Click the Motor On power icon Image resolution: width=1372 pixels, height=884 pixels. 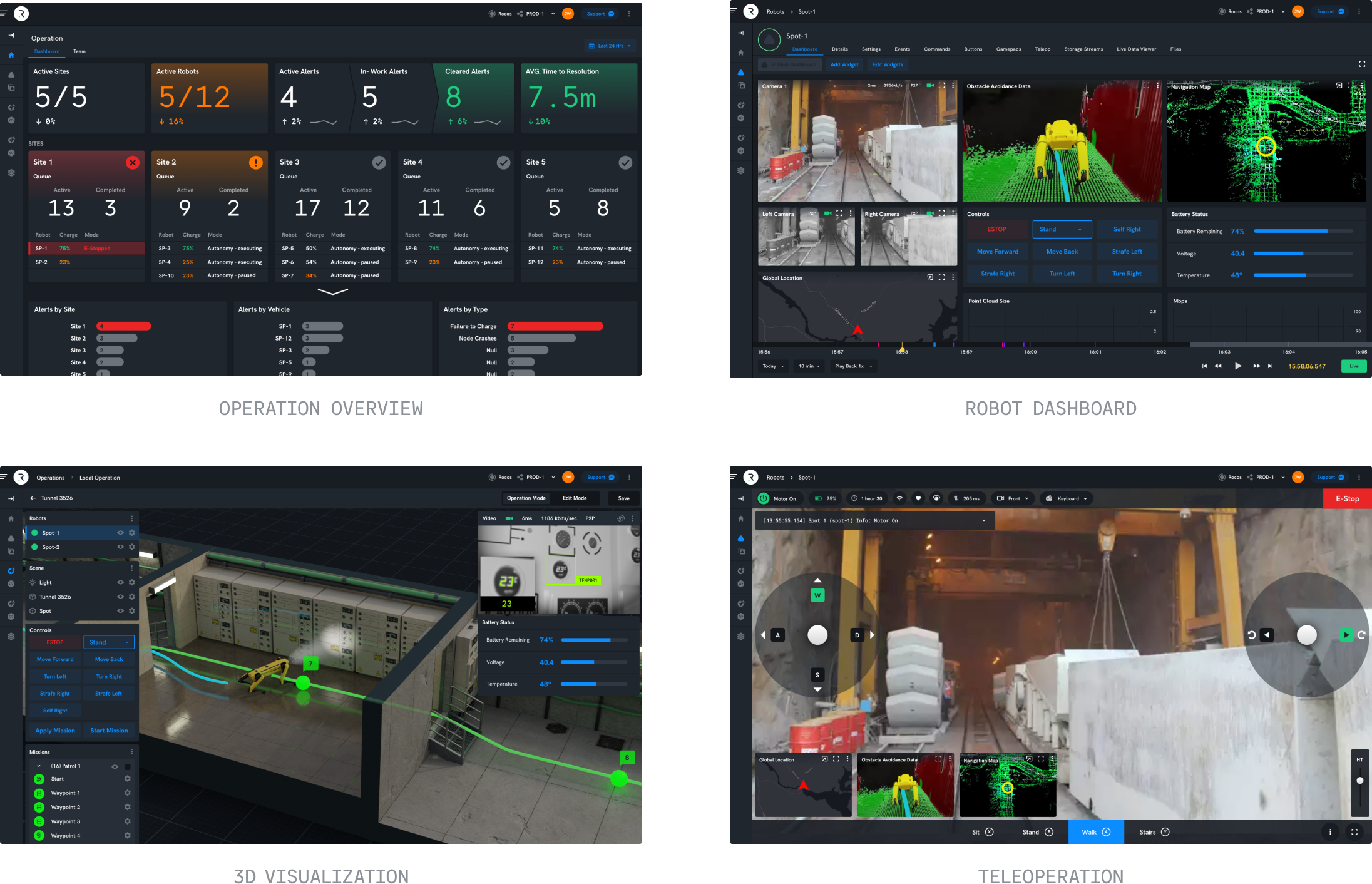pos(764,498)
